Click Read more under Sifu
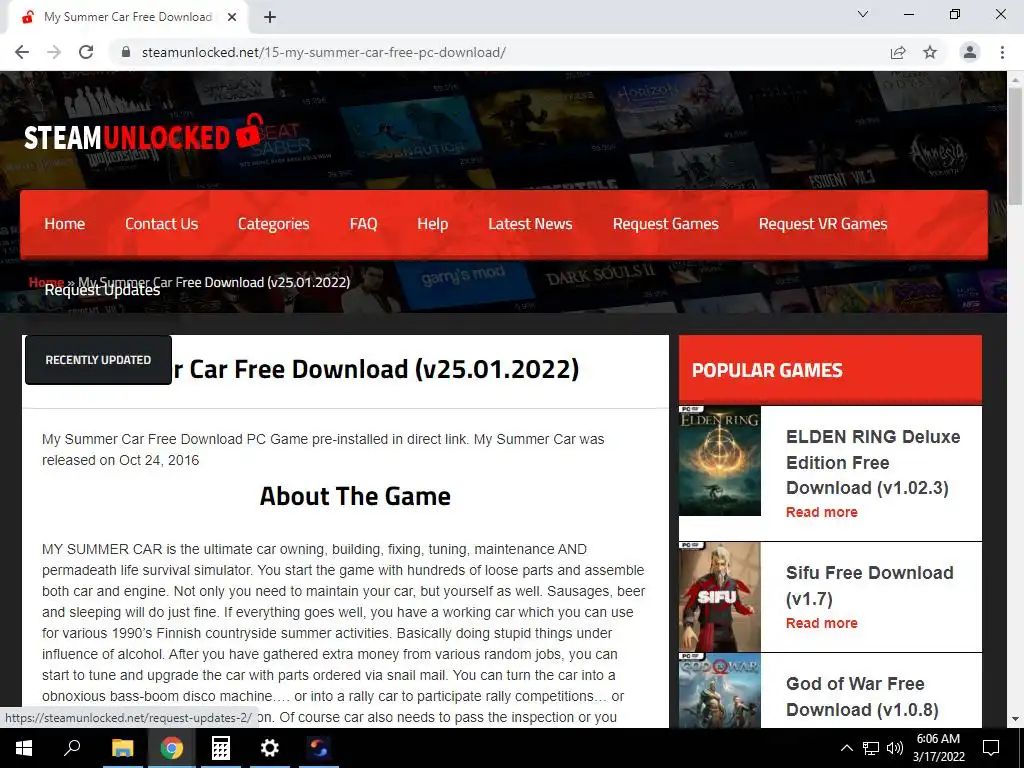1024x768 pixels. click(x=822, y=623)
